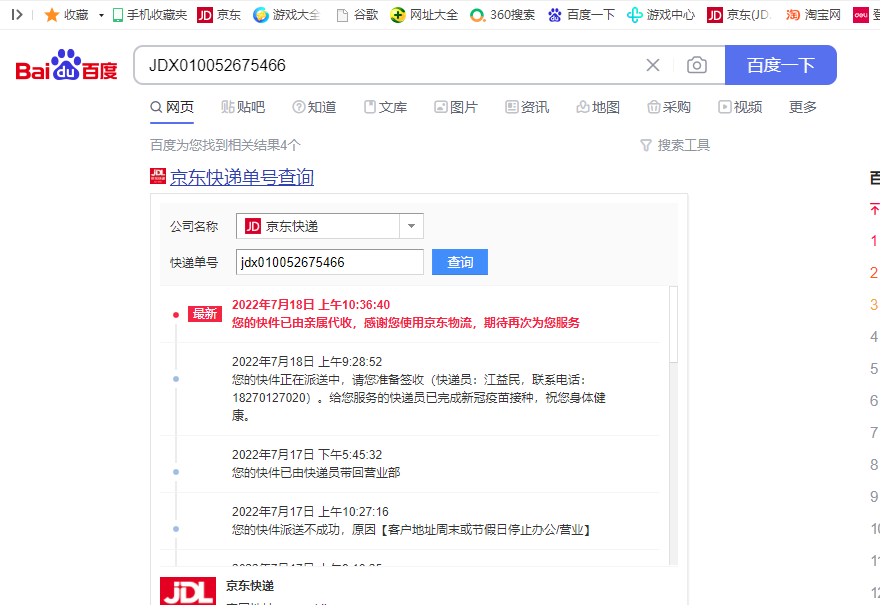Open the 360搜索 bookmark
The height and width of the screenshot is (605, 880).
(502, 15)
